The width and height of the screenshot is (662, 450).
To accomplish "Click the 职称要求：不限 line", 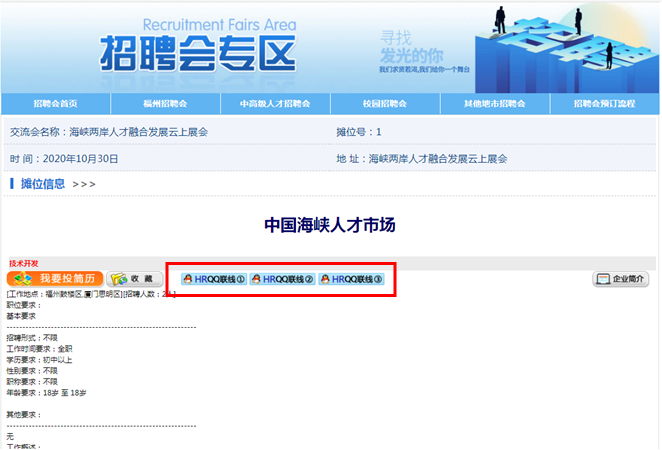I will (x=32, y=382).
